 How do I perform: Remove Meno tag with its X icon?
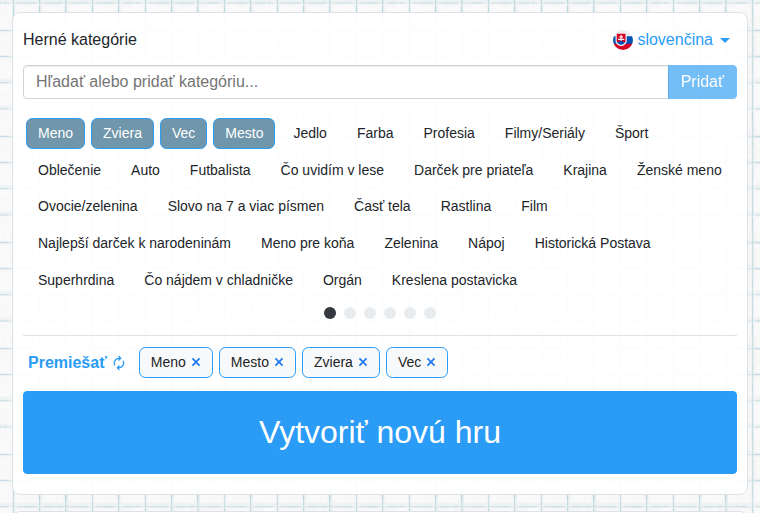click(196, 362)
